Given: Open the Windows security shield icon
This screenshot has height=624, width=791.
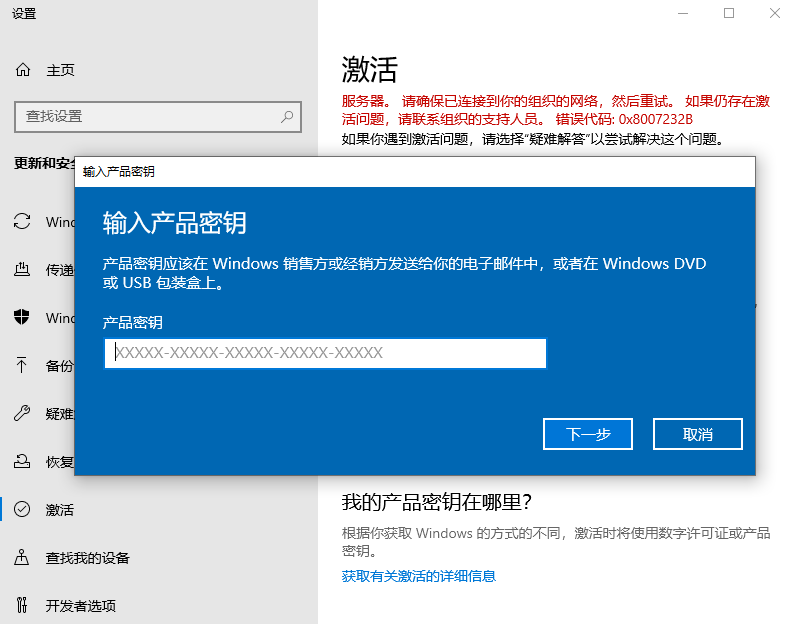Looking at the screenshot, I should point(22,317).
